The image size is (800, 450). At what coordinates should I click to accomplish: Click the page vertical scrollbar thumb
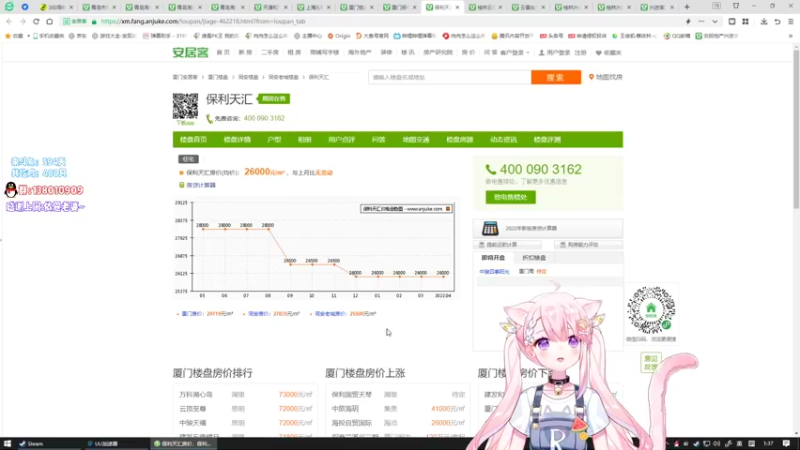(x=796, y=128)
